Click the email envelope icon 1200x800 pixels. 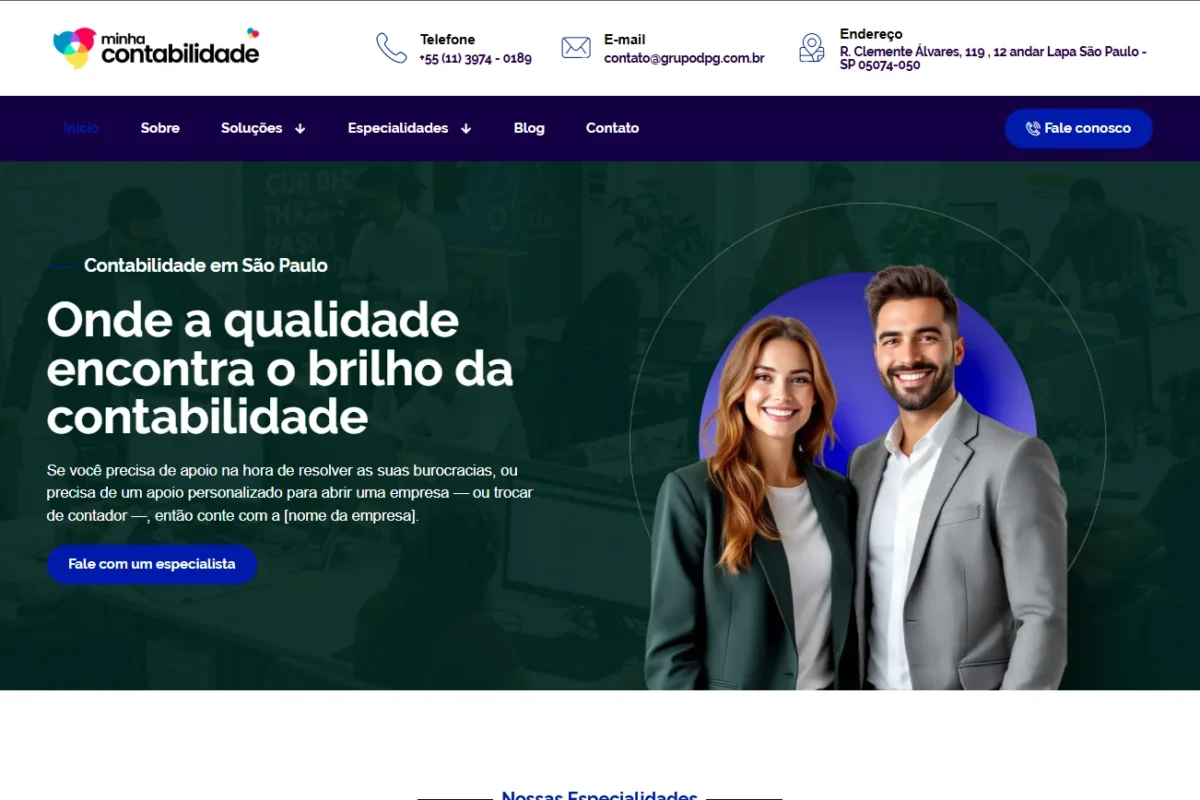coord(576,48)
